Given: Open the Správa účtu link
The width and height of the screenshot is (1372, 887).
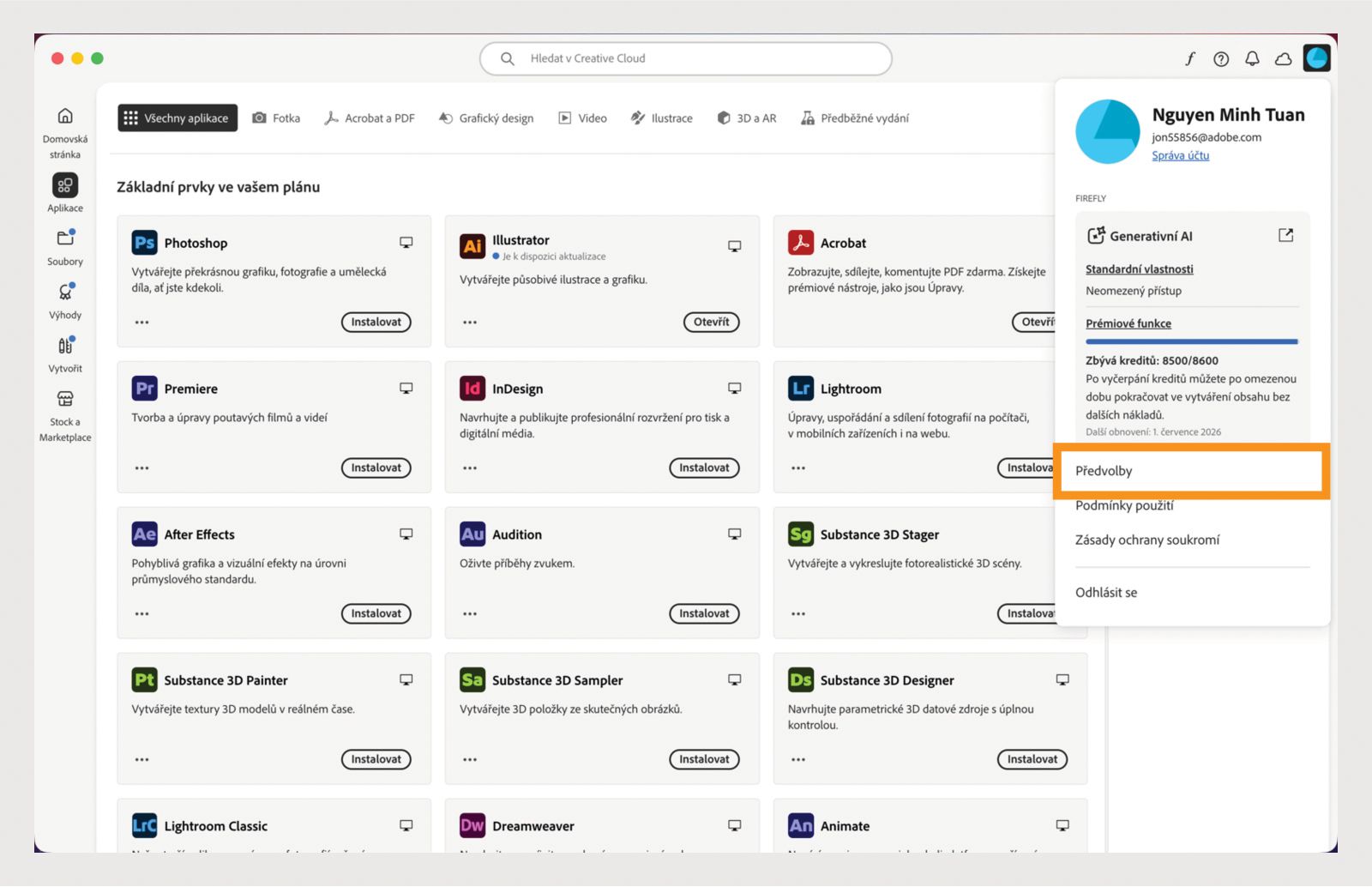Looking at the screenshot, I should pyautogui.click(x=1180, y=155).
